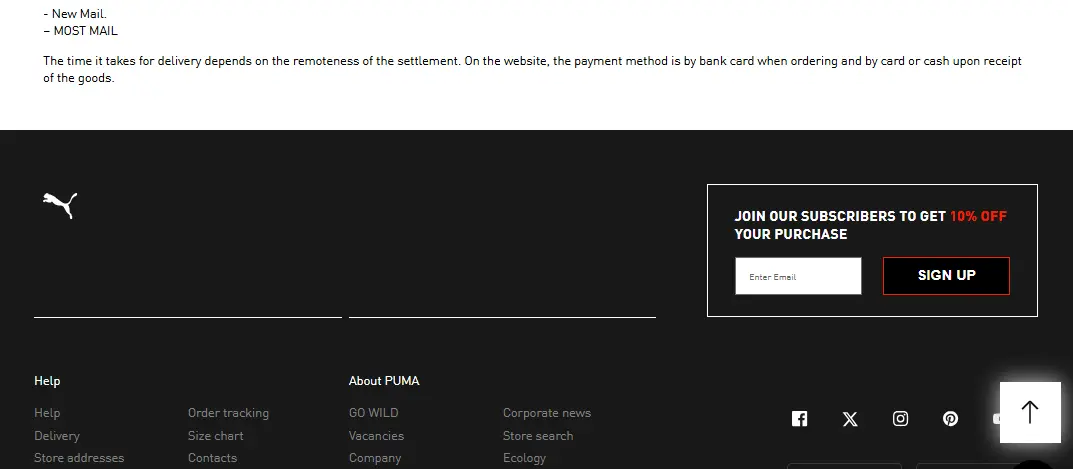The height and width of the screenshot is (469, 1073).
Task: View Store addresses
Action: tap(79, 458)
